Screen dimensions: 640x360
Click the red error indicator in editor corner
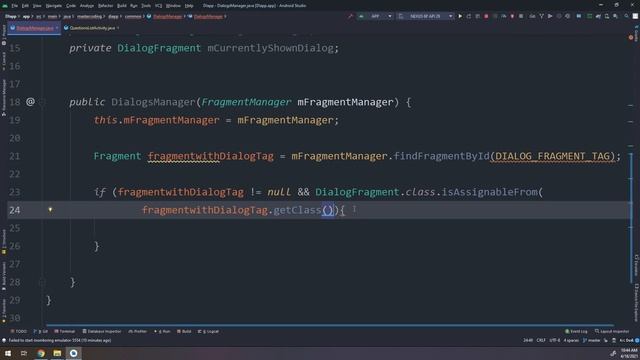(x=631, y=38)
